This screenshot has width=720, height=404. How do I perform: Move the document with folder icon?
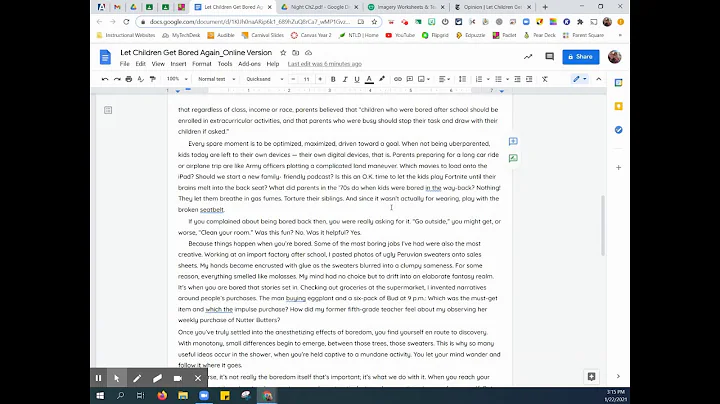point(296,53)
